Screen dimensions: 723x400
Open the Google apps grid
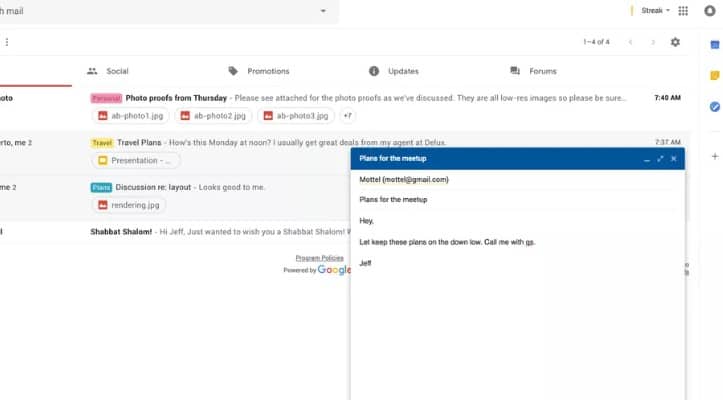click(683, 11)
